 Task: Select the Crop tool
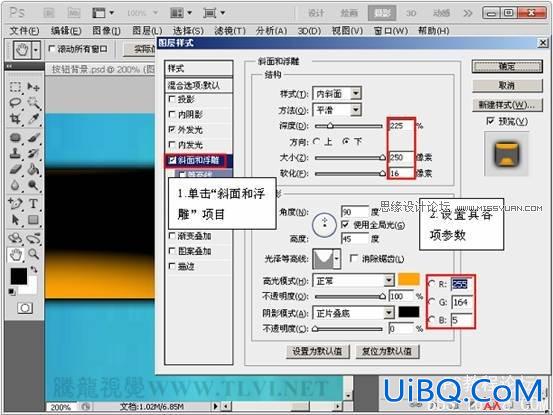[x=15, y=119]
